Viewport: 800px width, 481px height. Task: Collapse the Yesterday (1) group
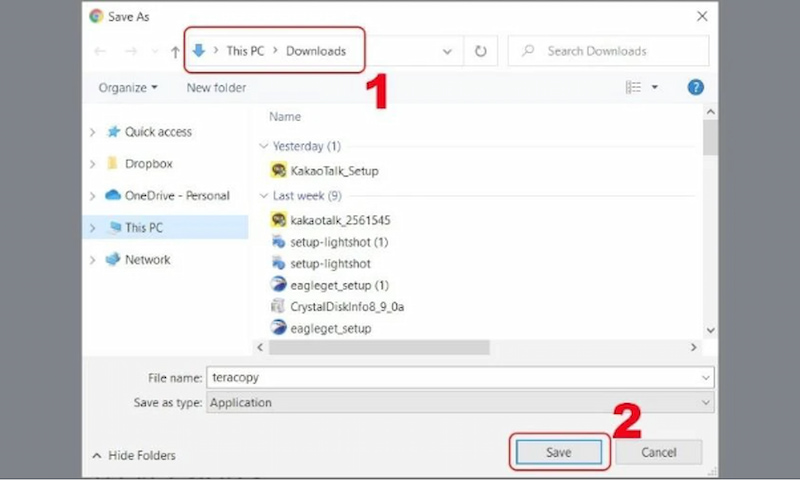264,146
